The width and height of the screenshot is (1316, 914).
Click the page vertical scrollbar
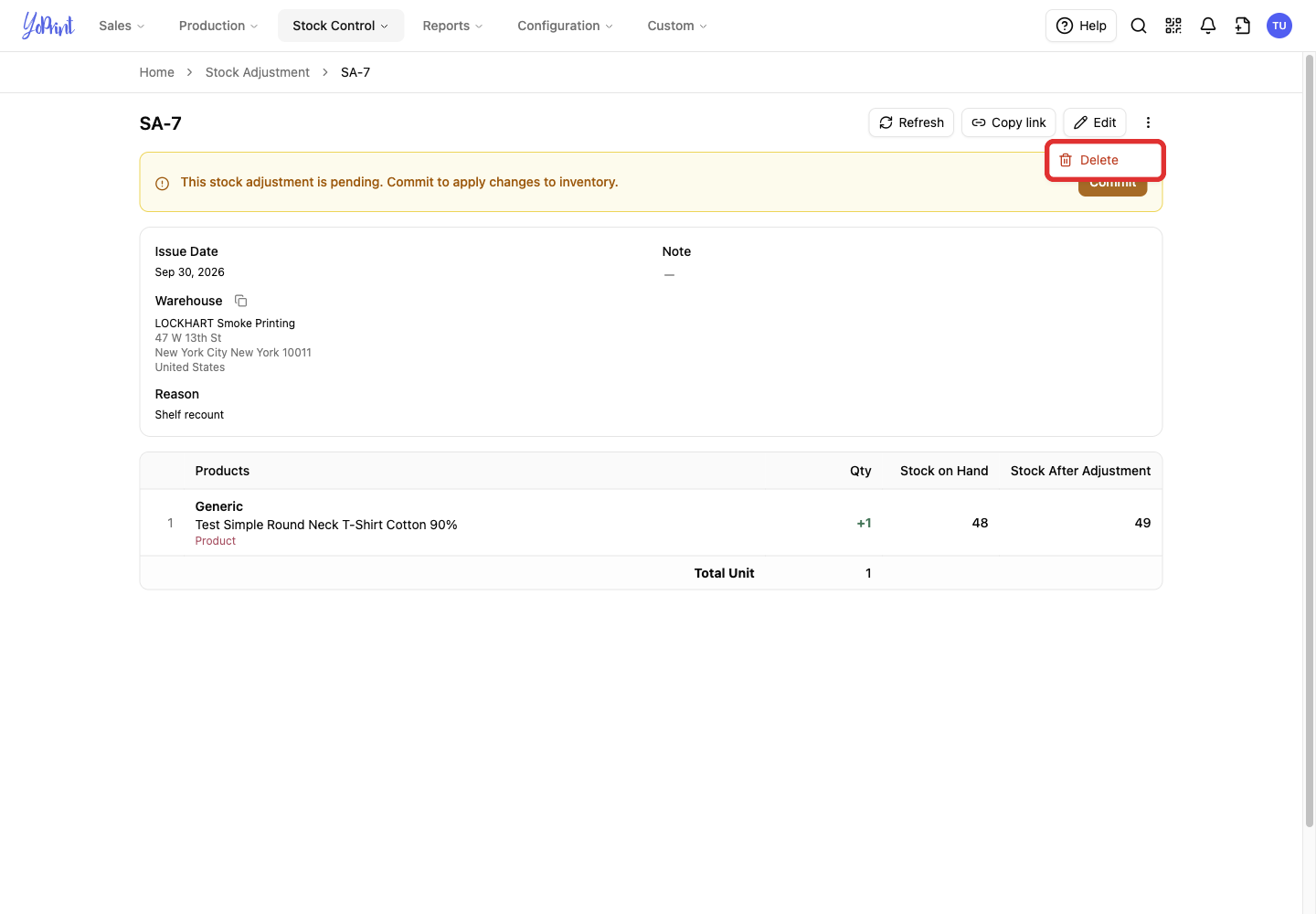pyautogui.click(x=1310, y=441)
